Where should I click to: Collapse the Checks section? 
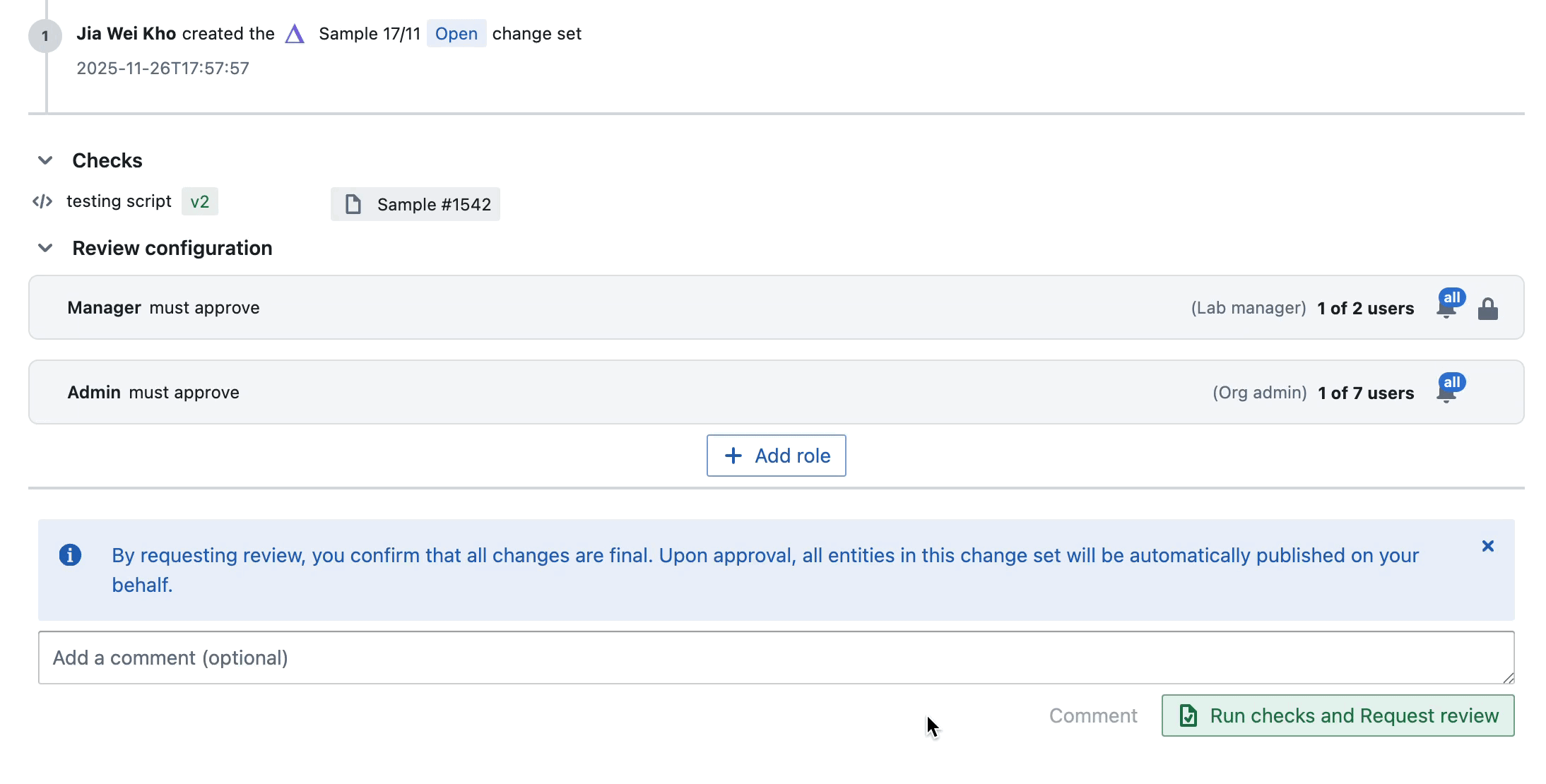coord(45,160)
